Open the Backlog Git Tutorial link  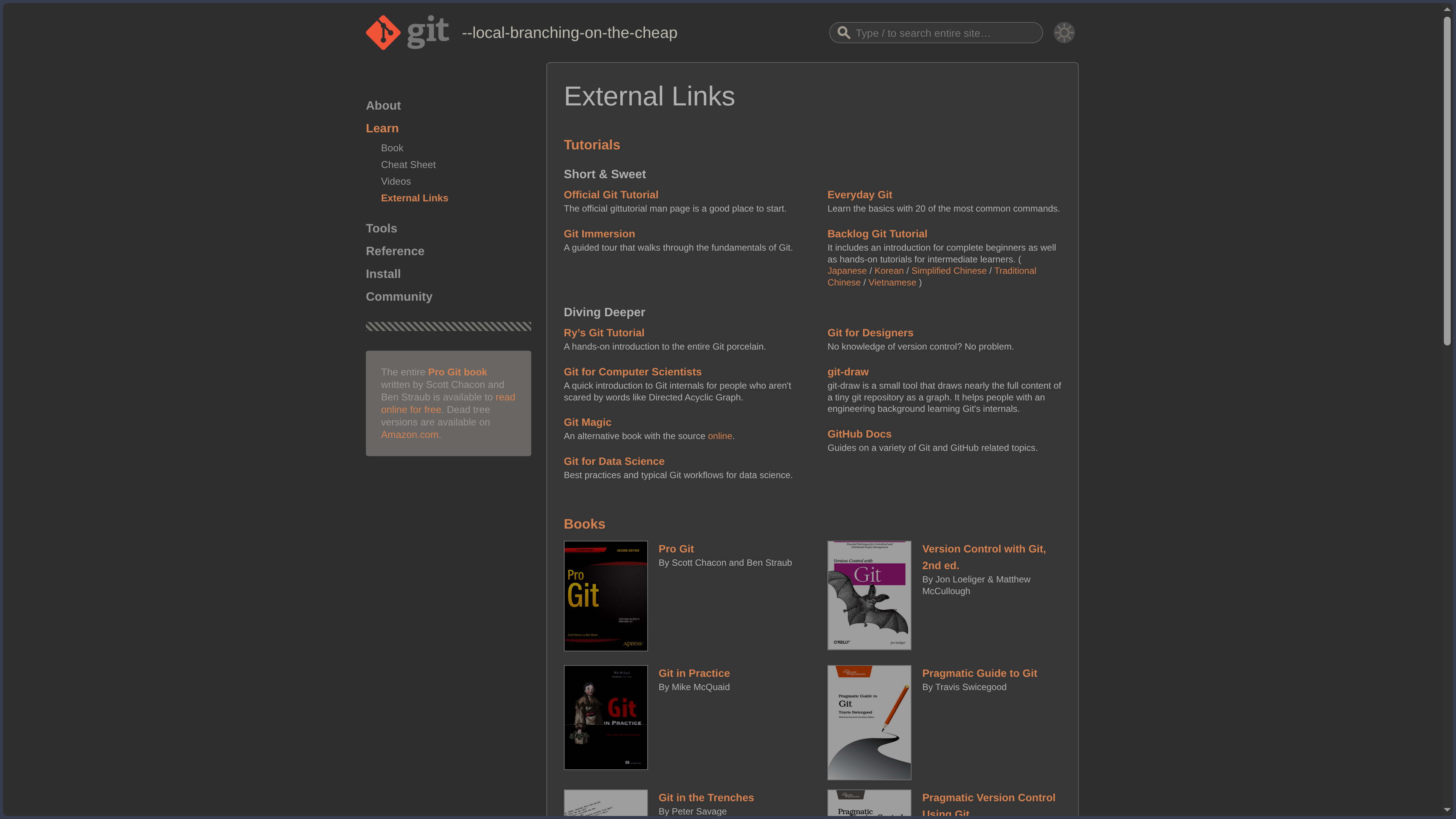pyautogui.click(x=877, y=234)
